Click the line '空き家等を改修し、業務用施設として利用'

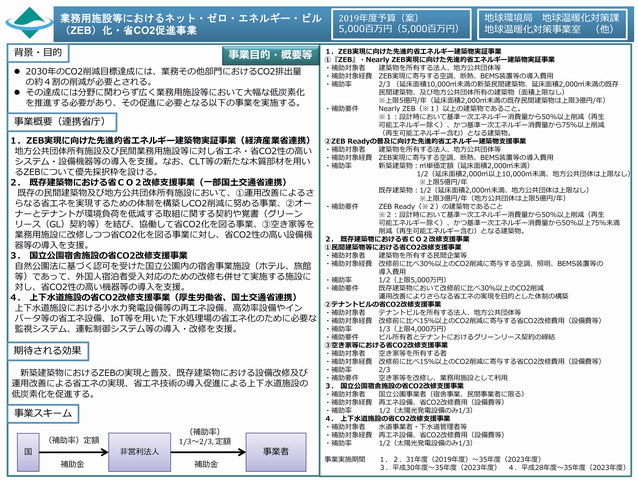443,377
